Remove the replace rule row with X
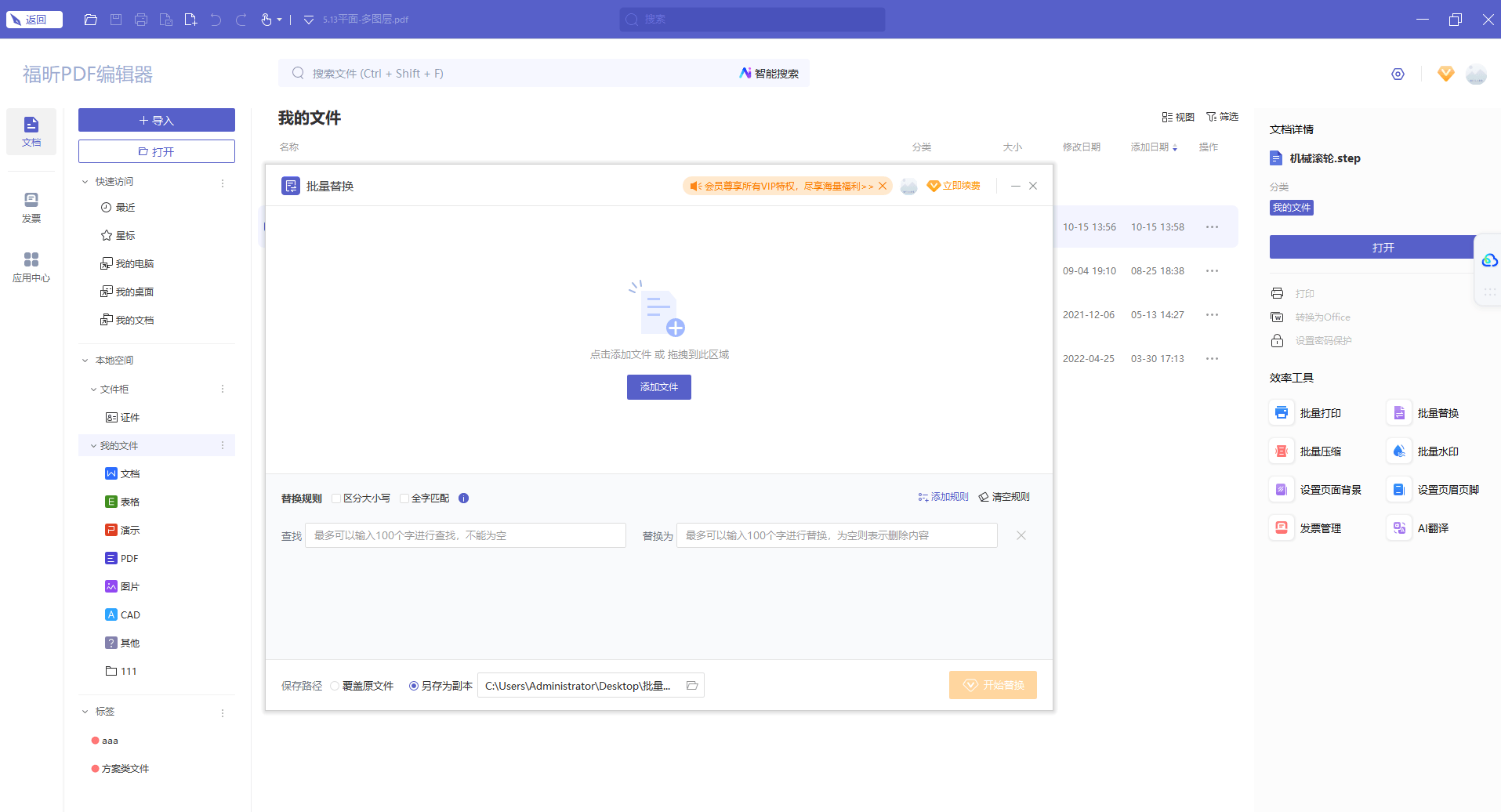Screen dimensions: 1501x812 tap(1021, 535)
